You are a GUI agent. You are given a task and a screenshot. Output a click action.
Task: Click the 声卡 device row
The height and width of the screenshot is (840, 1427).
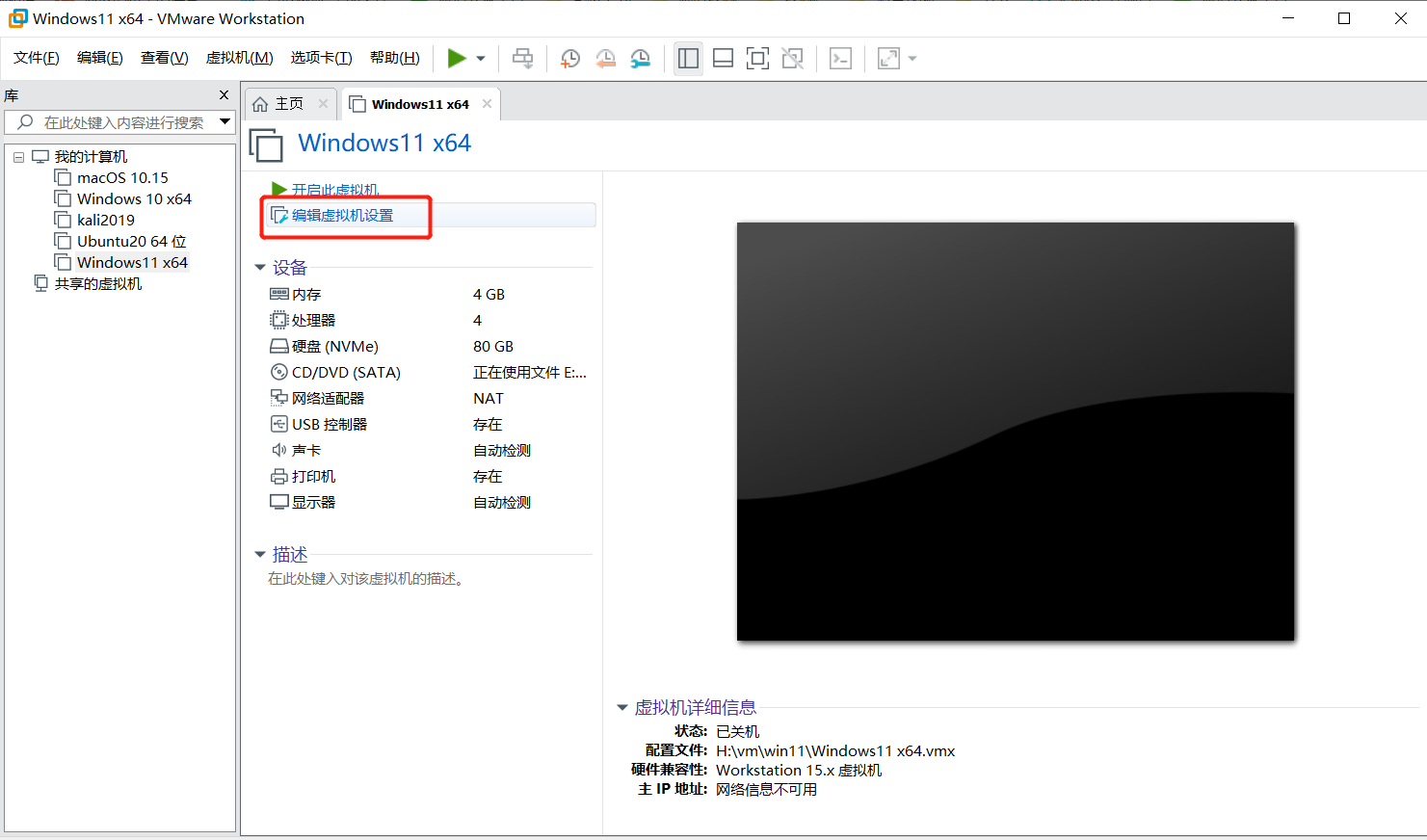click(x=429, y=450)
